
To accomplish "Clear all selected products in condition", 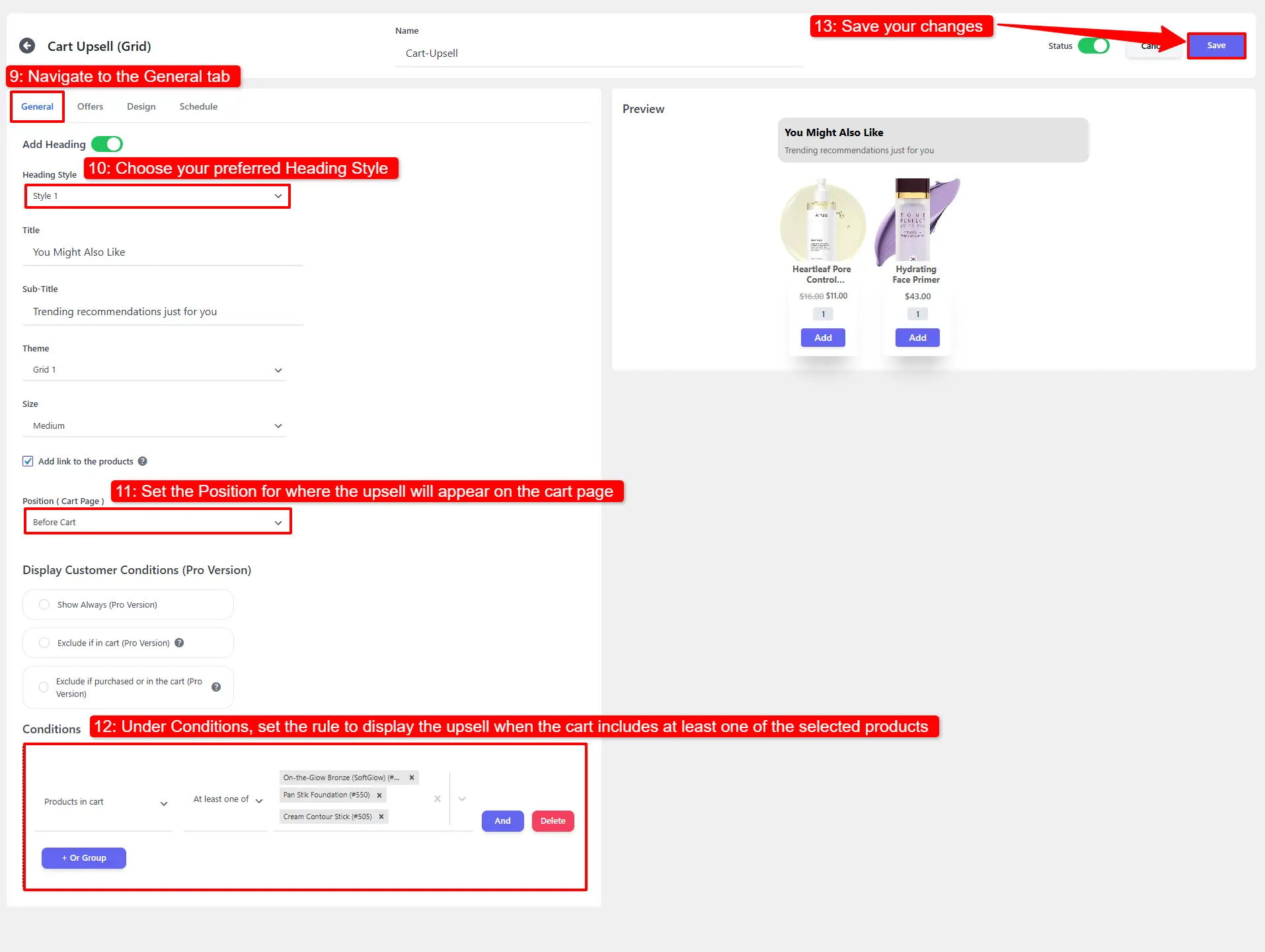I will pyautogui.click(x=438, y=799).
